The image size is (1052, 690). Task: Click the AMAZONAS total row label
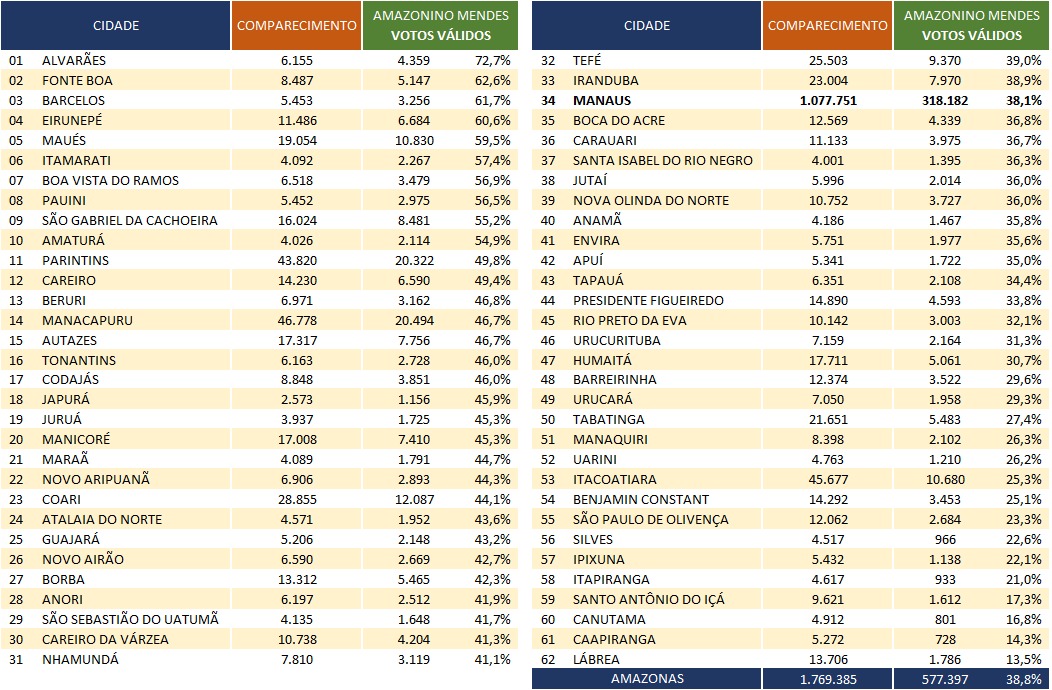click(x=647, y=679)
